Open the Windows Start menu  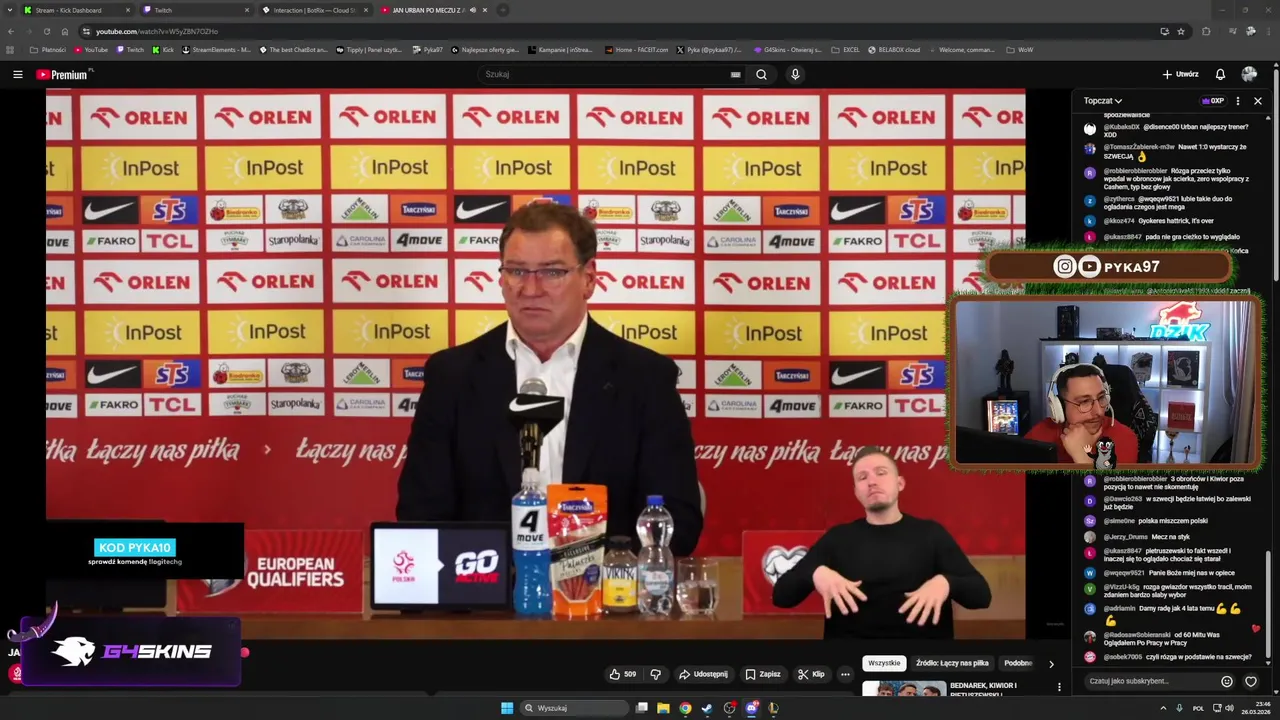(x=506, y=708)
